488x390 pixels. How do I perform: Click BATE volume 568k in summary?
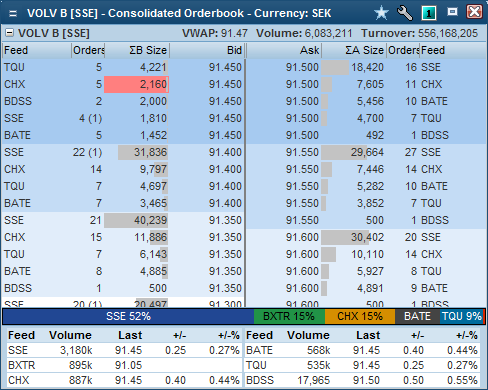(319, 350)
